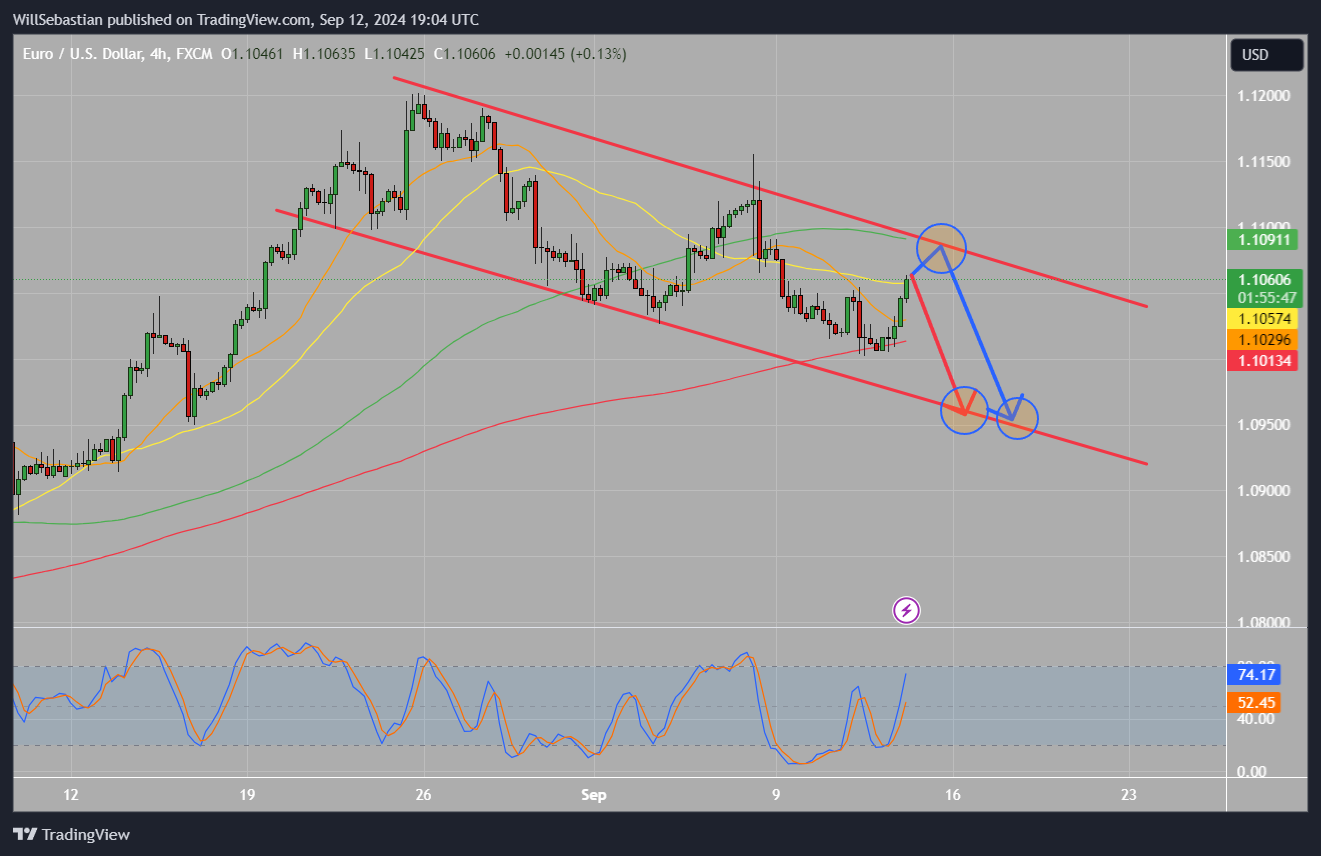Click the 26 date label on time axis
The height and width of the screenshot is (856, 1321).
pos(424,795)
